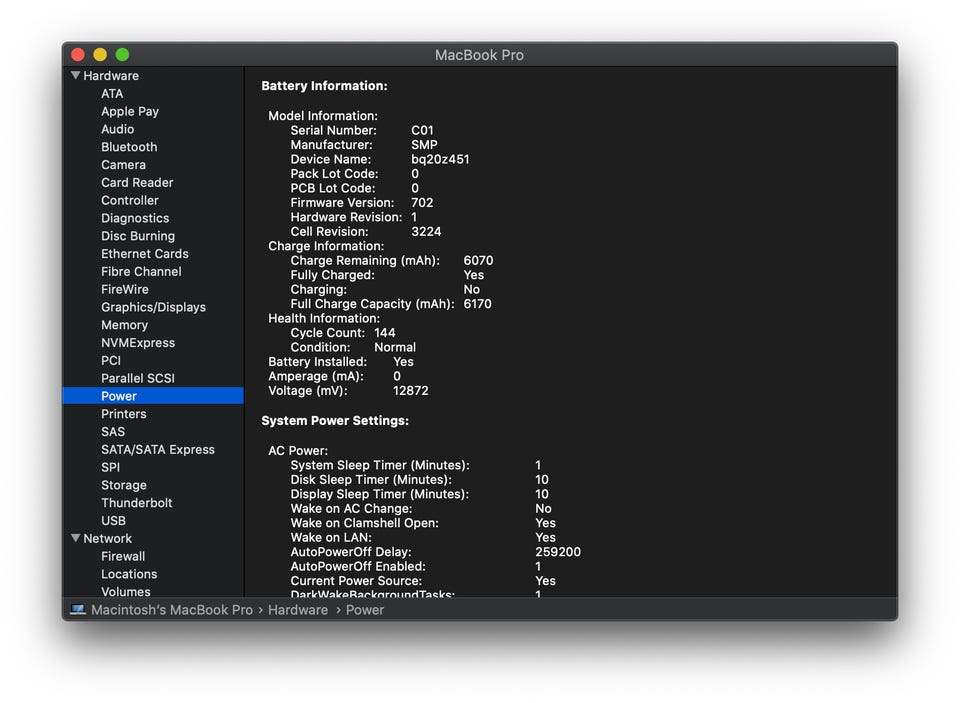Select Card Reader in the sidebar

click(137, 183)
